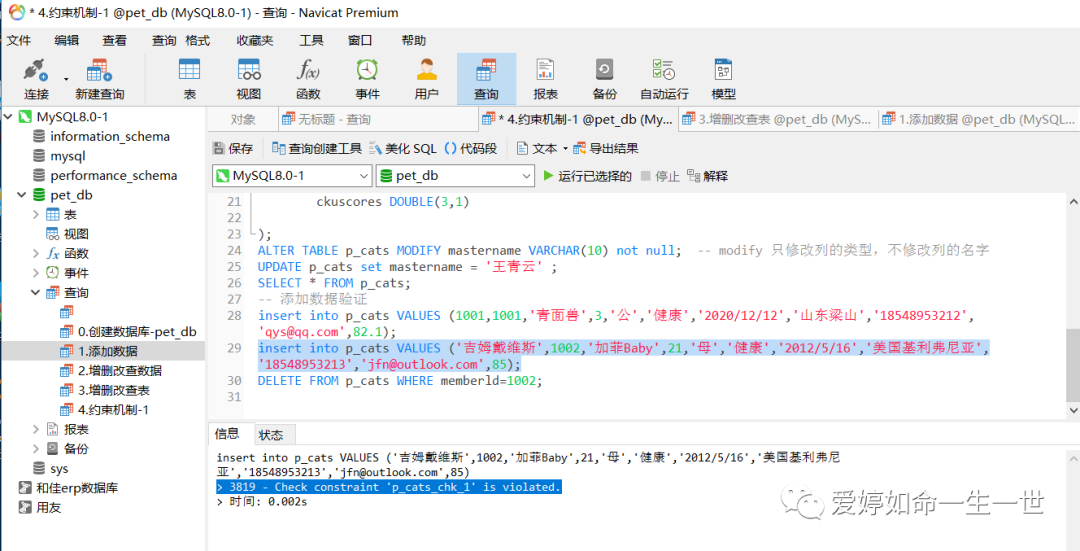Open the pet_db database dropdown
Image resolution: width=1080 pixels, height=551 pixels.
pos(455,176)
